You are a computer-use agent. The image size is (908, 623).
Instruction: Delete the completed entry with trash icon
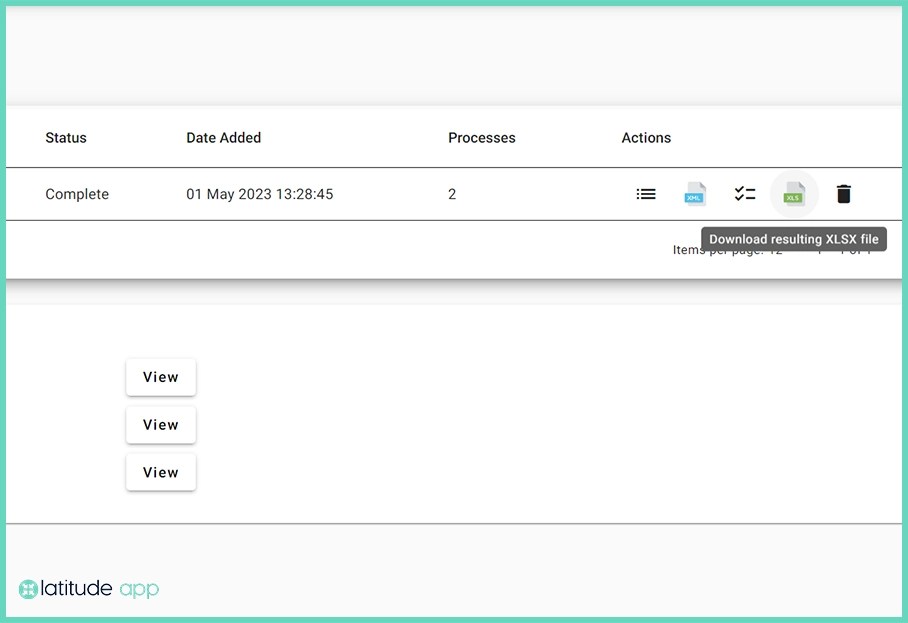[844, 194]
